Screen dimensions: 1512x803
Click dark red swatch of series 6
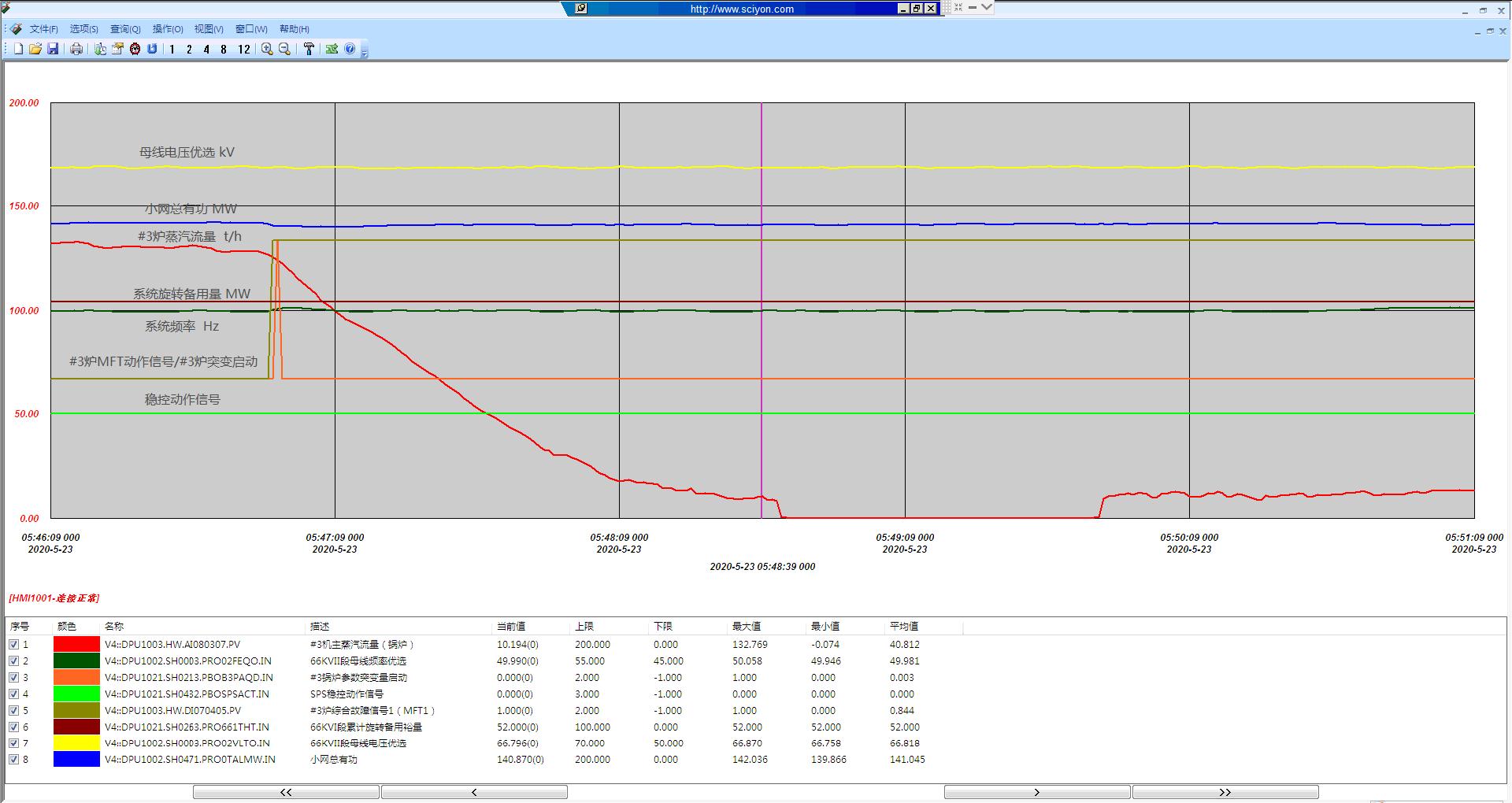76,727
